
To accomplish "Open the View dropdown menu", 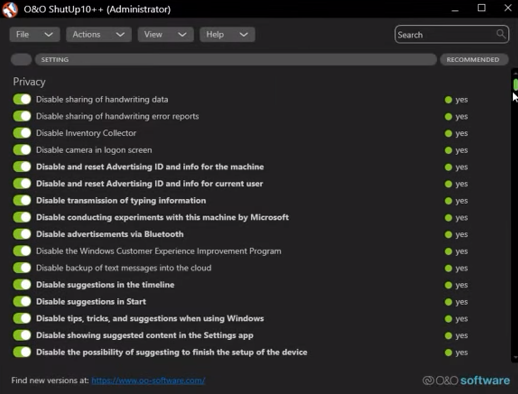I will point(166,35).
